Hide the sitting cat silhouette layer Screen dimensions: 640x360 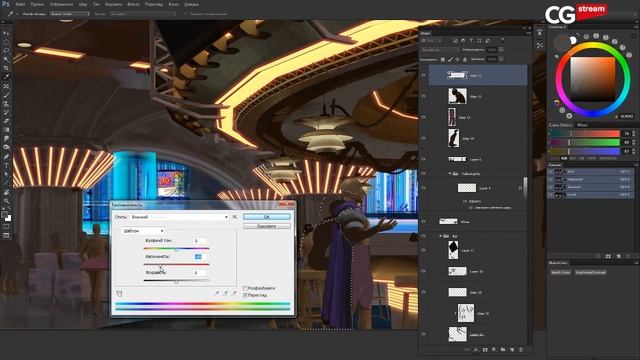point(424,96)
